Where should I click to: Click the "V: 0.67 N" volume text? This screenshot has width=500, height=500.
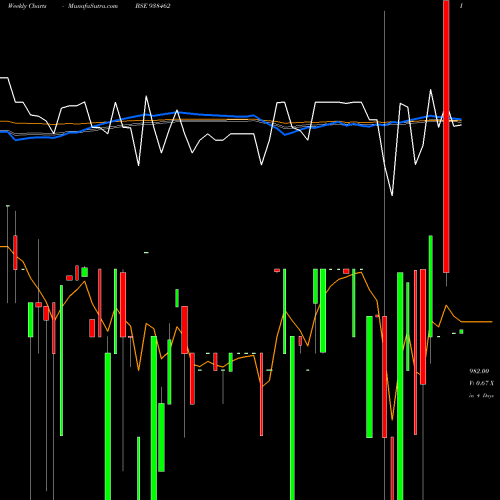(481, 383)
